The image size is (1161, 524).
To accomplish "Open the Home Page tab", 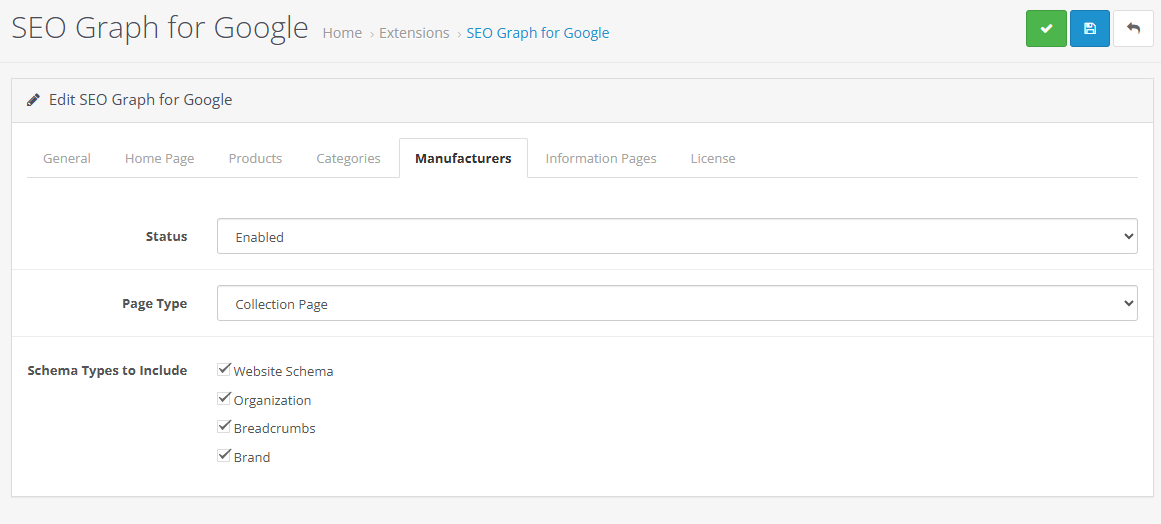I will pyautogui.click(x=159, y=158).
